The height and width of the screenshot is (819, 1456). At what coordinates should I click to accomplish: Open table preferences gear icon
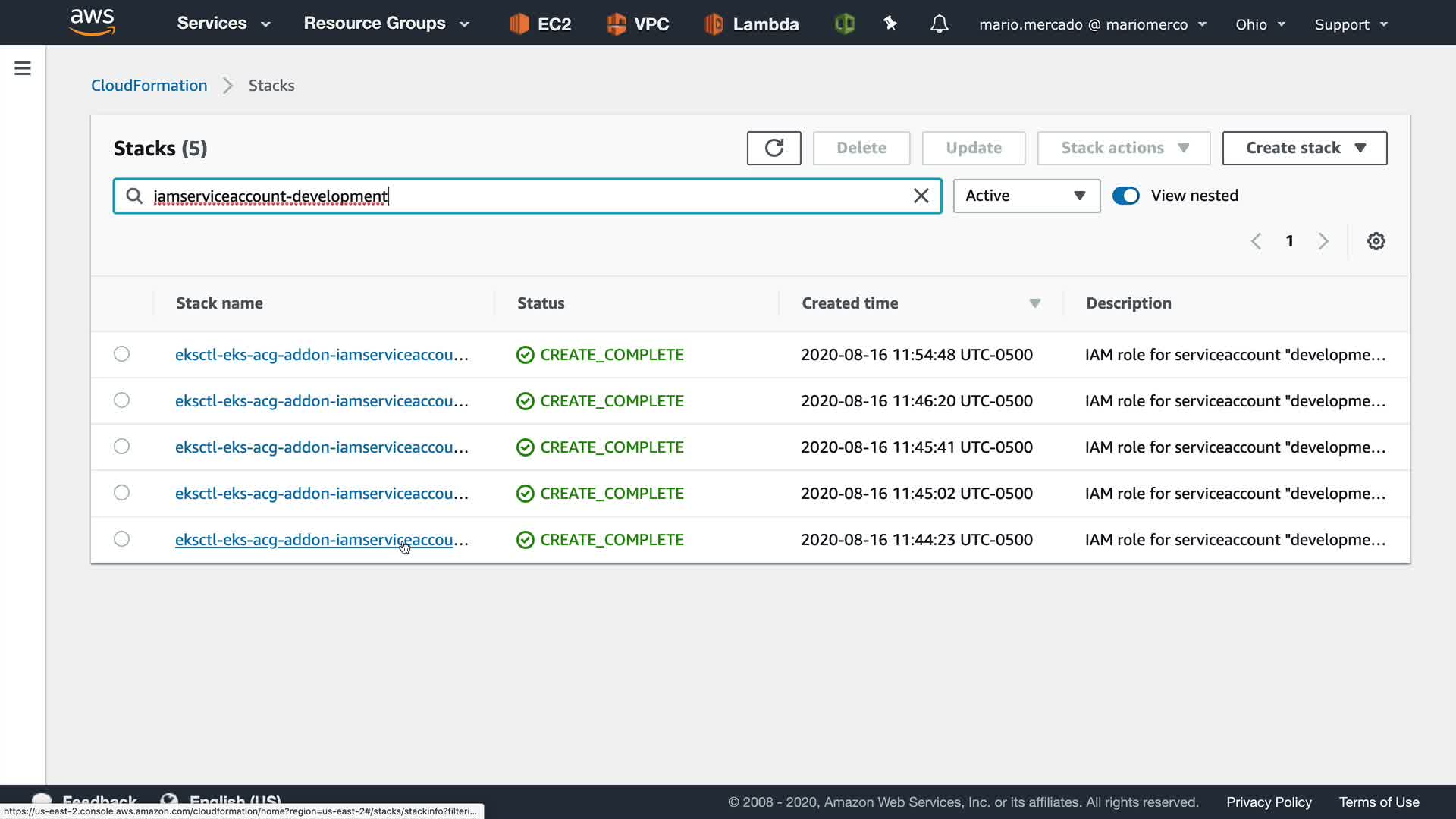coord(1376,241)
